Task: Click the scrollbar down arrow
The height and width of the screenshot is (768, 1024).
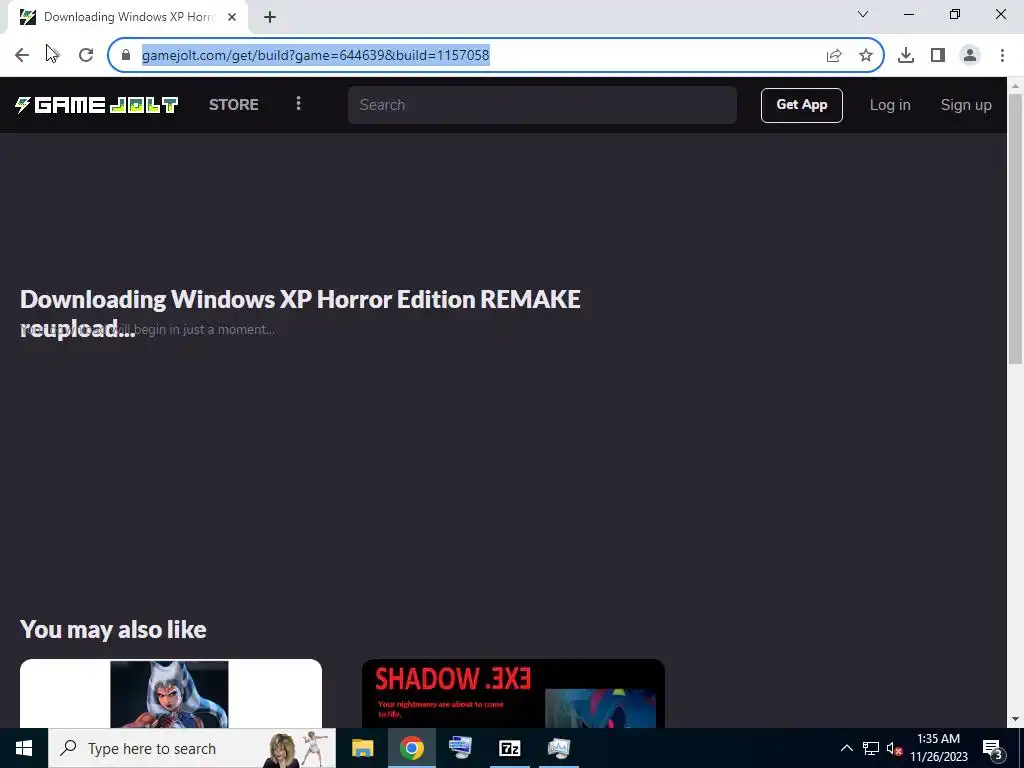Action: pos(1015,719)
